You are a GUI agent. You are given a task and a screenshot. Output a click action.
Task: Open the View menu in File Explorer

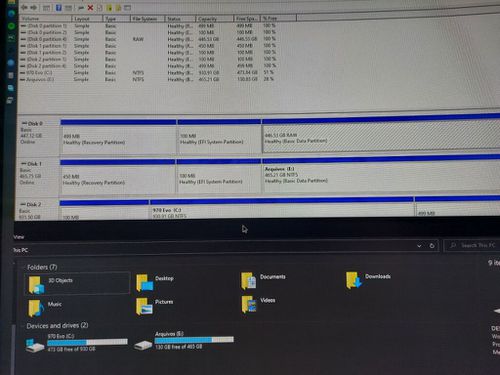pyautogui.click(x=19, y=237)
